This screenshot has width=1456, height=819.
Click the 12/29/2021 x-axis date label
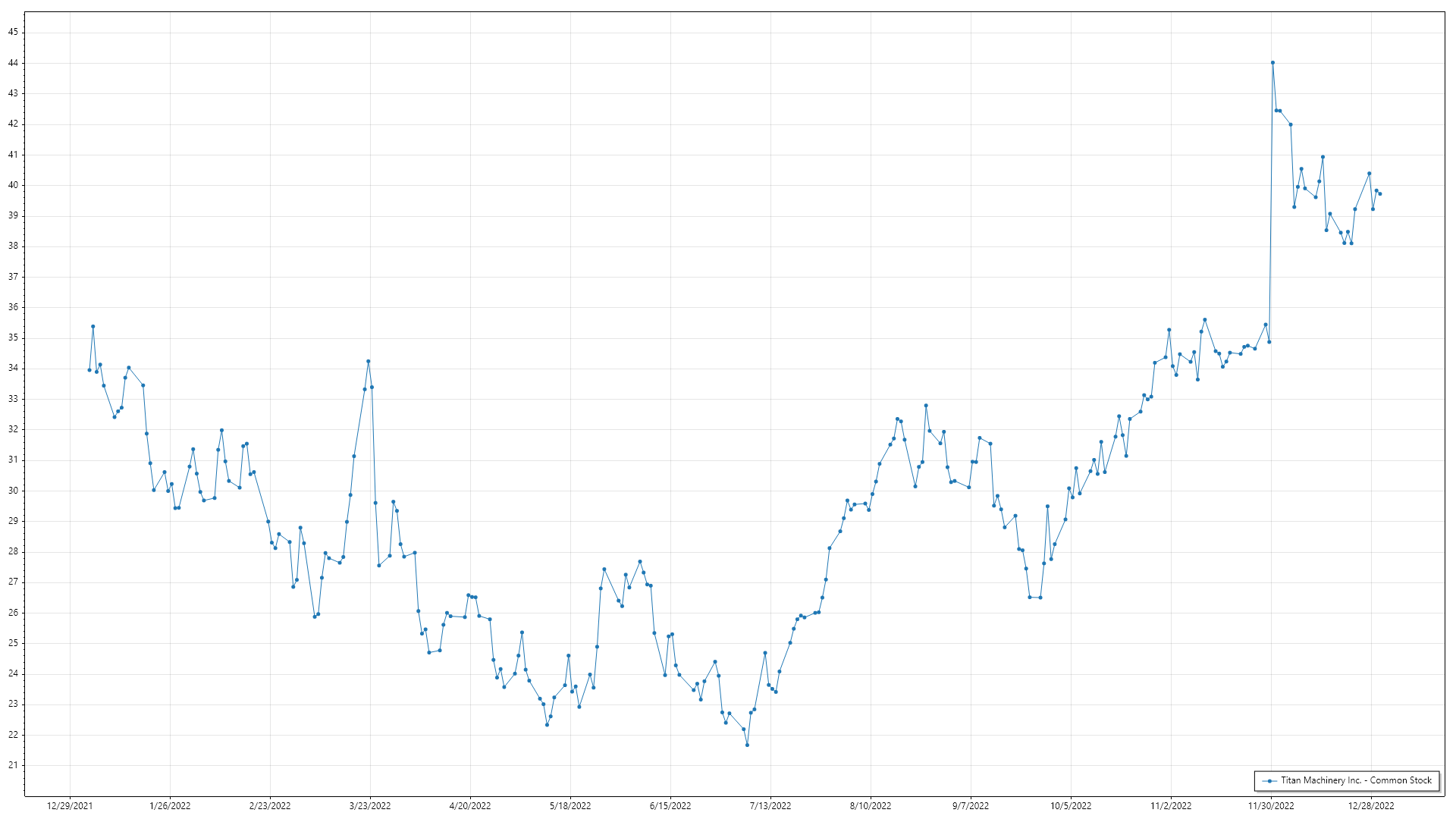click(70, 805)
